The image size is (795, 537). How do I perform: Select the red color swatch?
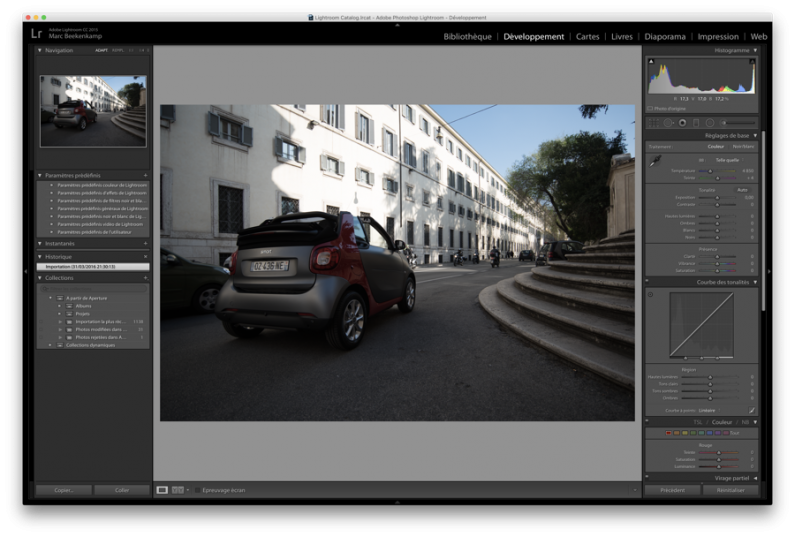click(668, 433)
